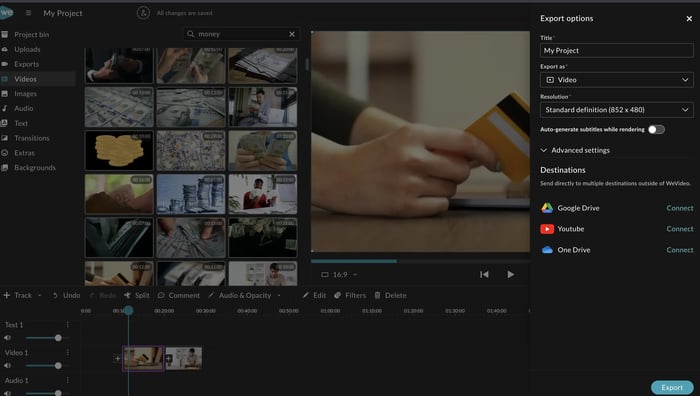Screen dimensions: 700x396
Task: Click the media library scrollbar
Action: (307, 65)
